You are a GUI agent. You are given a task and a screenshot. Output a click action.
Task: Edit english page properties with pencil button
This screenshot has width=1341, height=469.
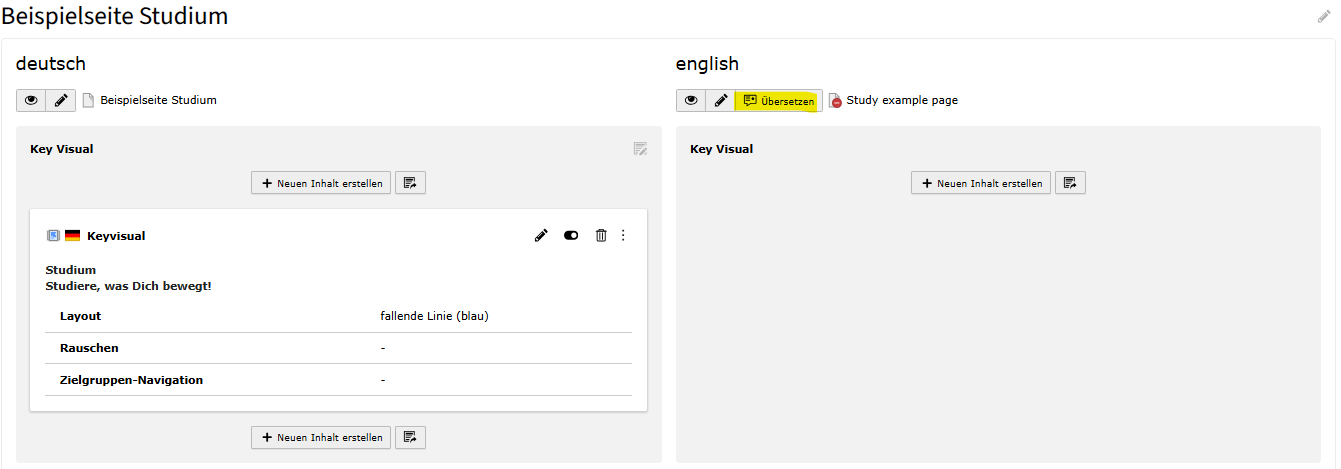[x=720, y=100]
